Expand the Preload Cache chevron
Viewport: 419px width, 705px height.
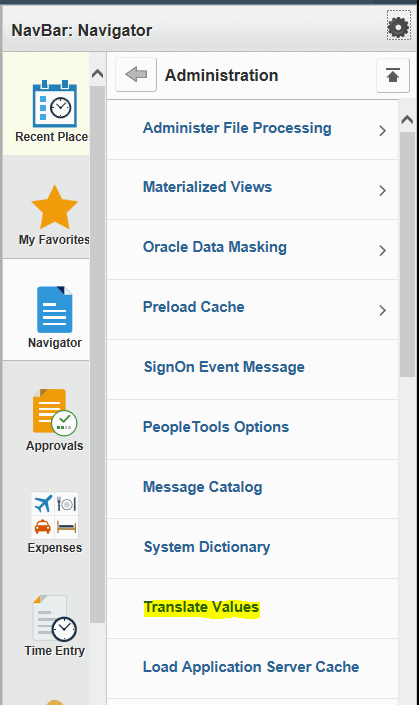click(383, 310)
